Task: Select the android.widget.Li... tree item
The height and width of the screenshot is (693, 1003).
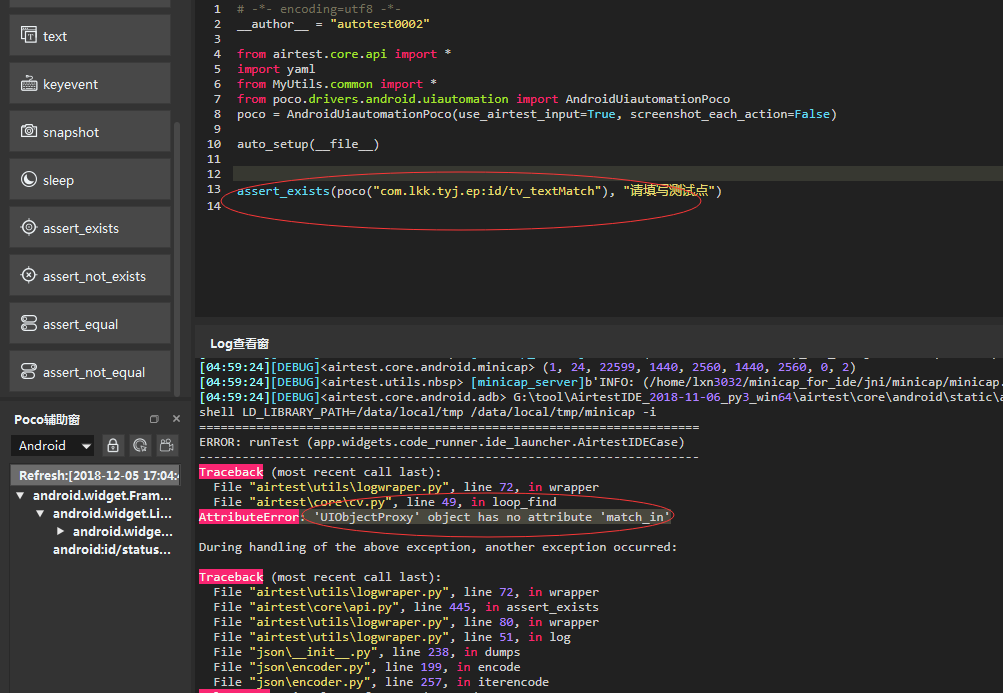Action: pyautogui.click(x=112, y=513)
